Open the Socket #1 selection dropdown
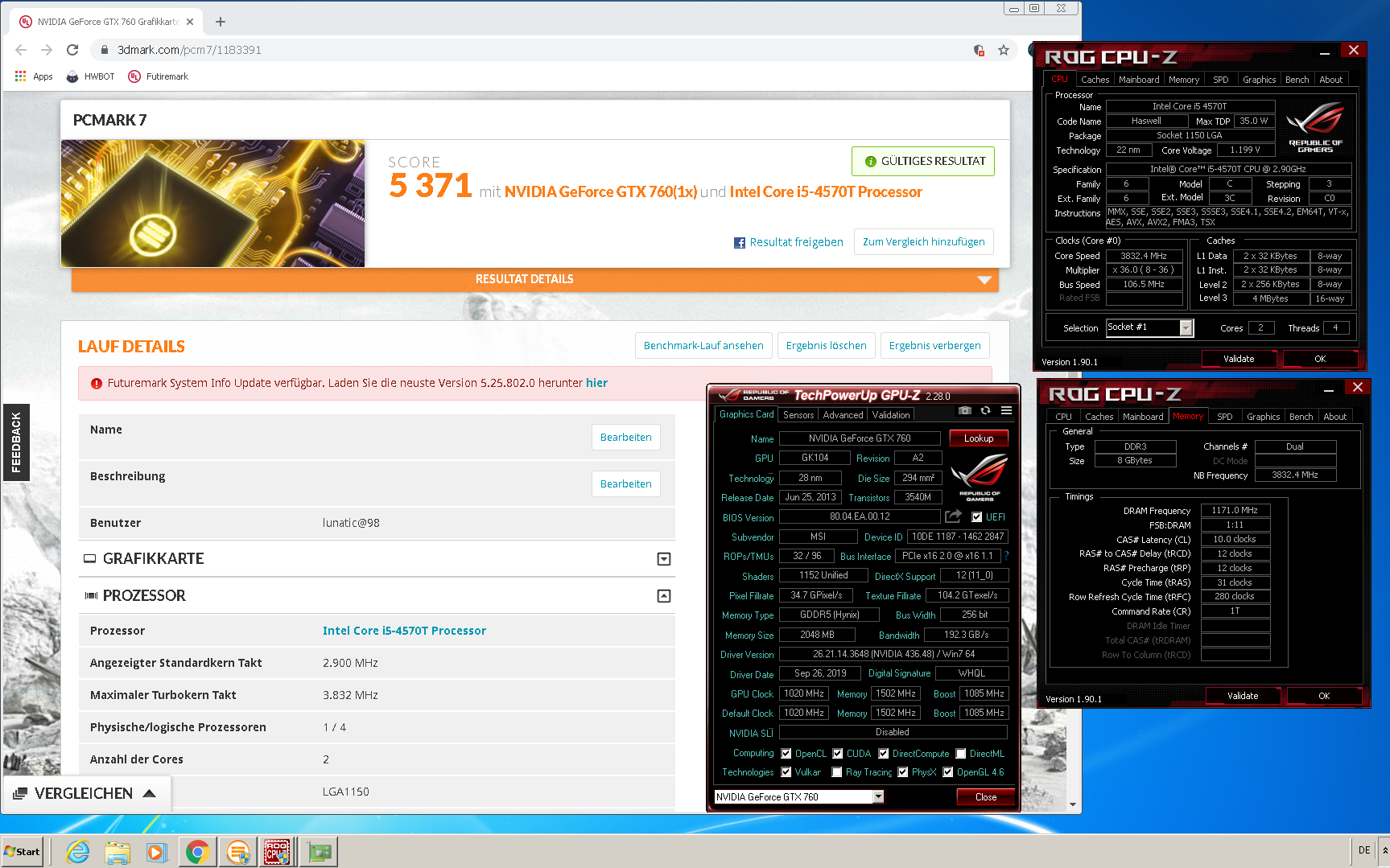This screenshot has height=868, width=1390. click(x=1186, y=328)
